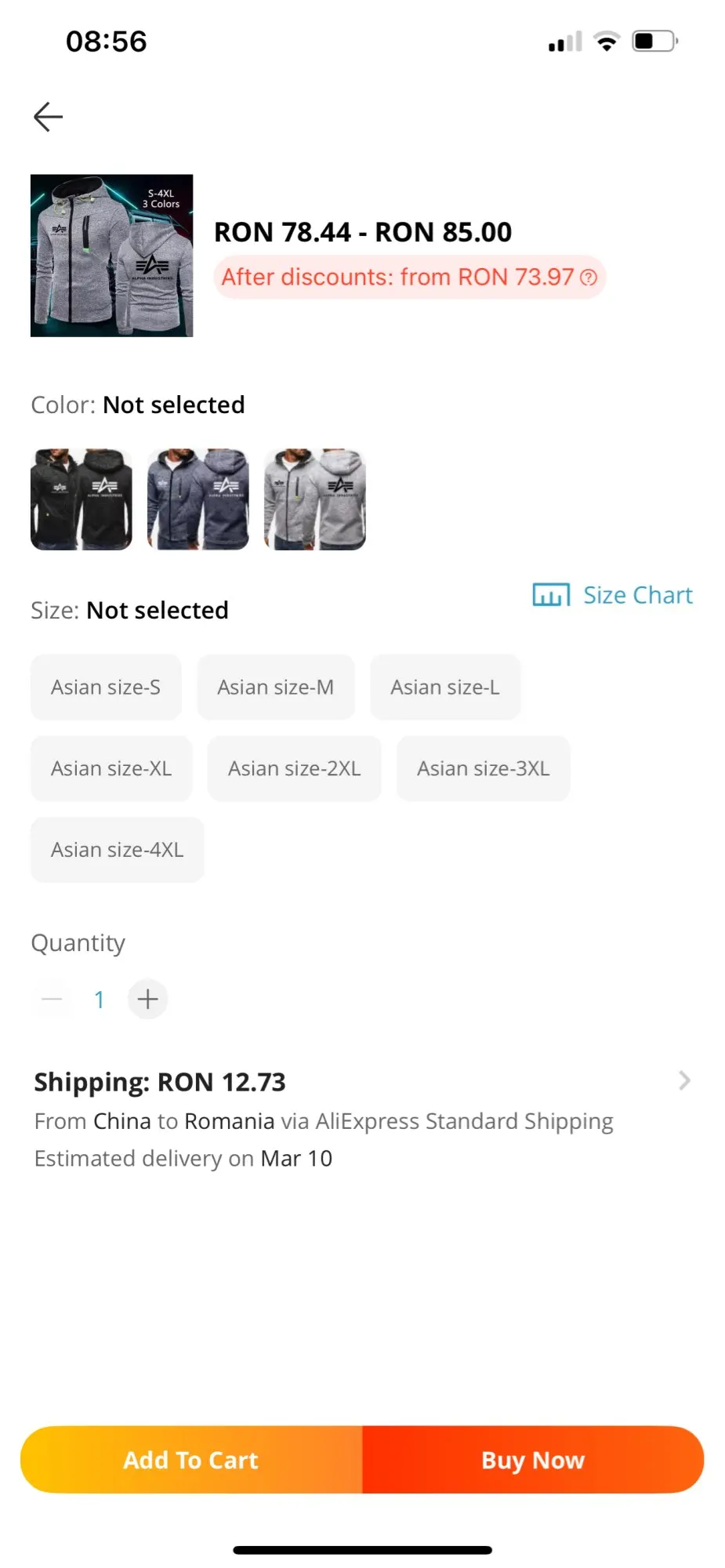Select Asian size-S option

pyautogui.click(x=106, y=688)
